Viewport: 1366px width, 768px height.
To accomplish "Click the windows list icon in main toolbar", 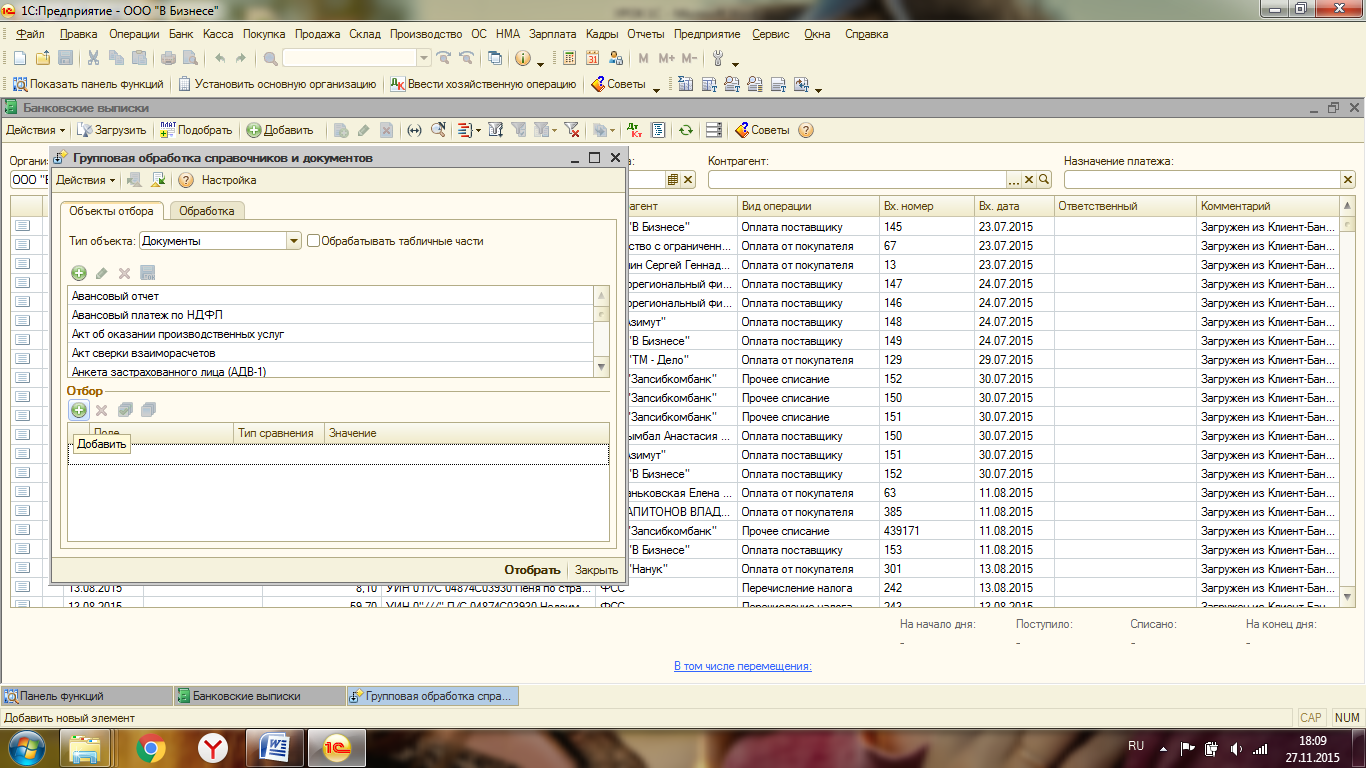I will click(495, 59).
